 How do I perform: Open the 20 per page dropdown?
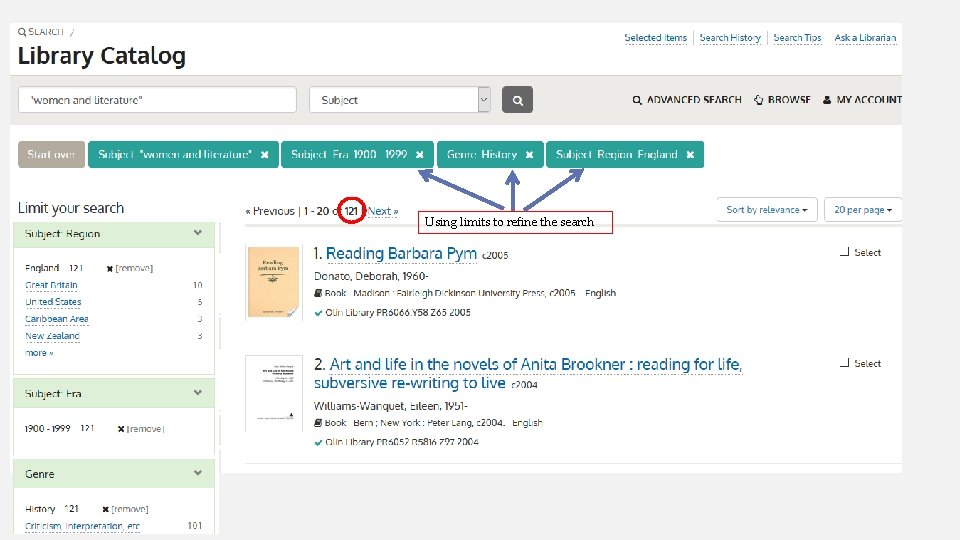click(x=863, y=209)
